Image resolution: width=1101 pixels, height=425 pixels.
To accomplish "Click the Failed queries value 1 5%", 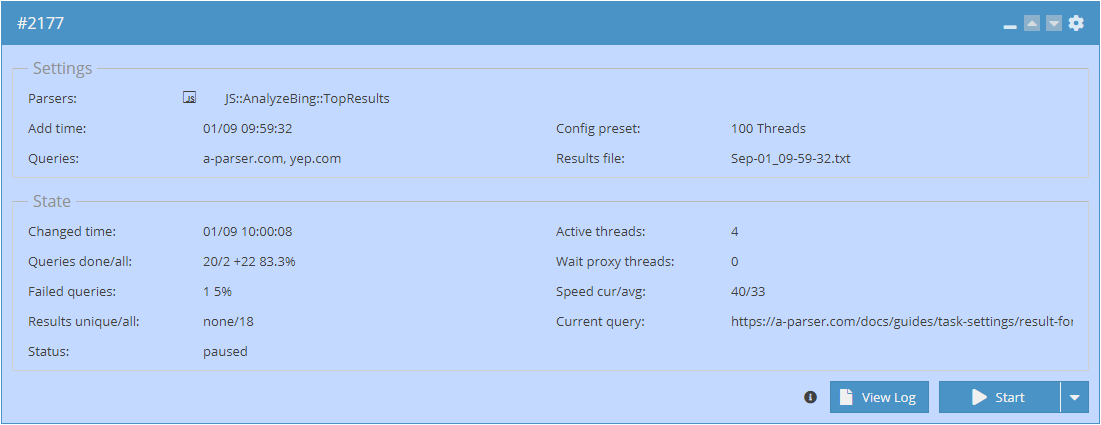I will coord(217,292).
